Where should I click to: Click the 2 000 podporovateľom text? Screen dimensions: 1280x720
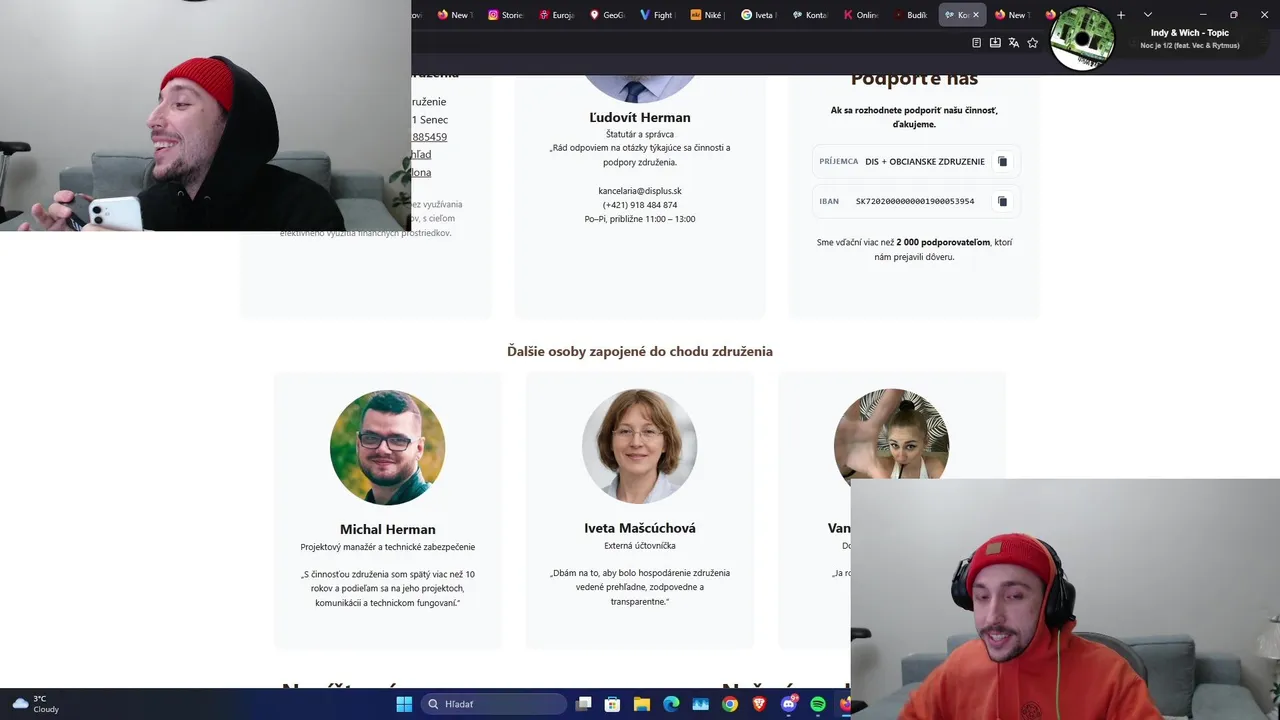(943, 242)
